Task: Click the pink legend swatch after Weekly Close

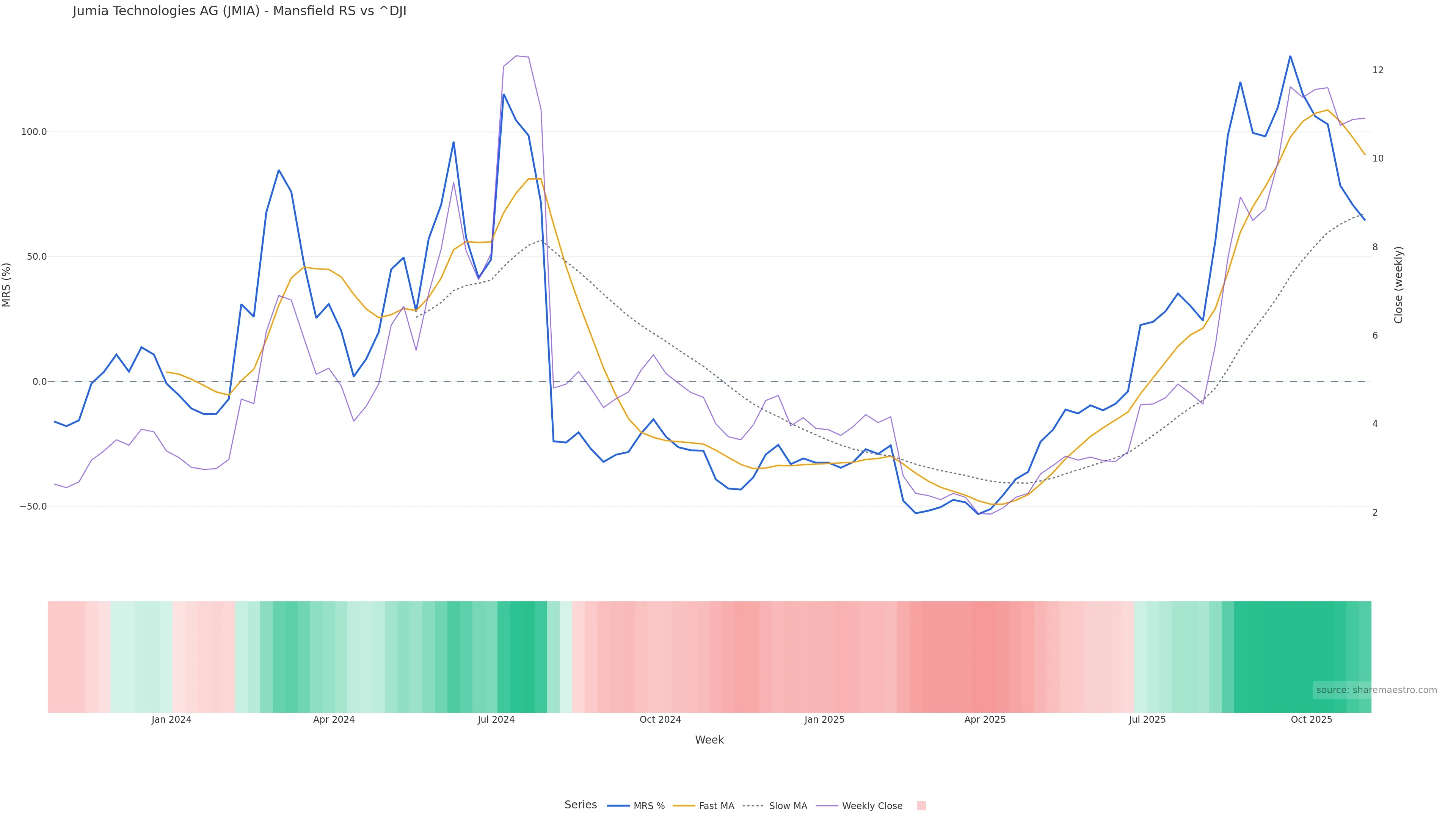Action: 921,806
